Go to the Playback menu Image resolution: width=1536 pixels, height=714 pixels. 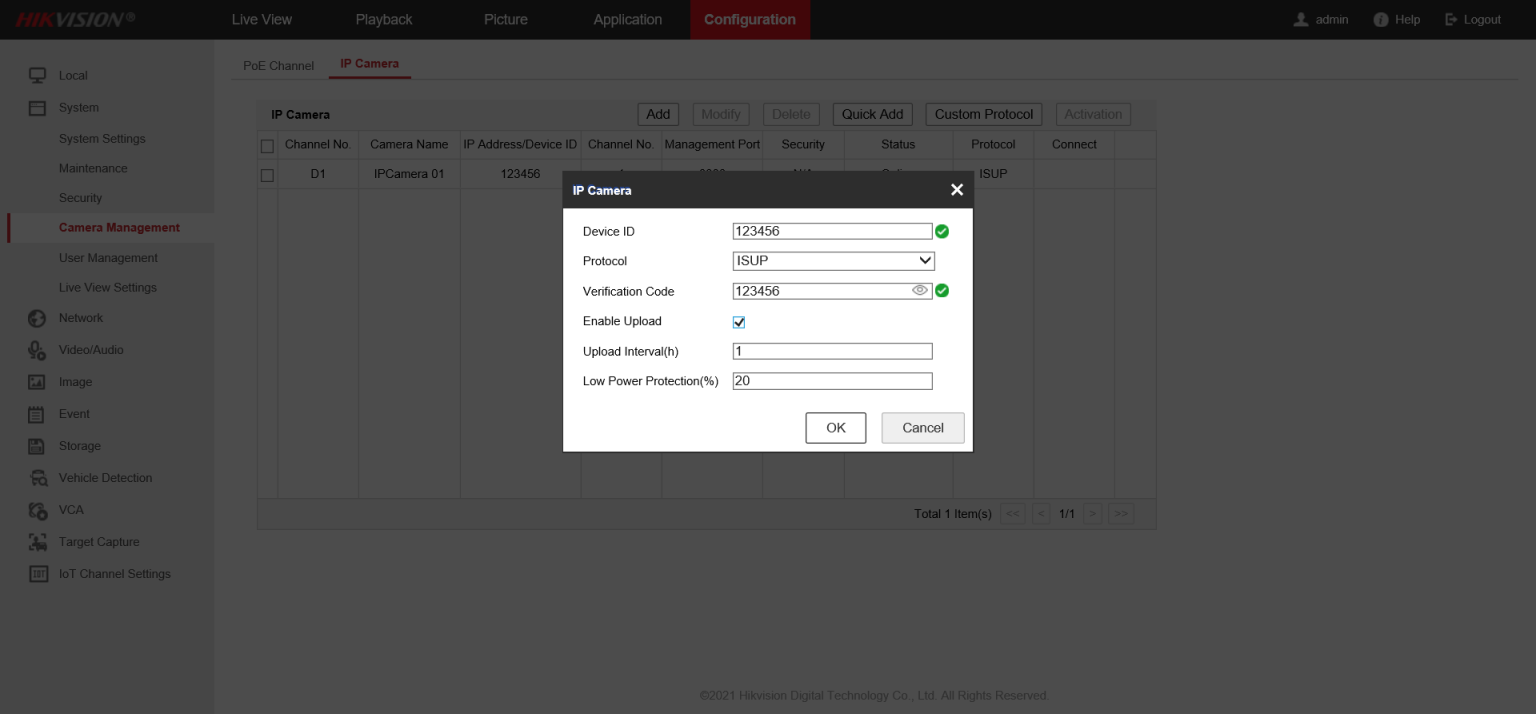(x=384, y=19)
